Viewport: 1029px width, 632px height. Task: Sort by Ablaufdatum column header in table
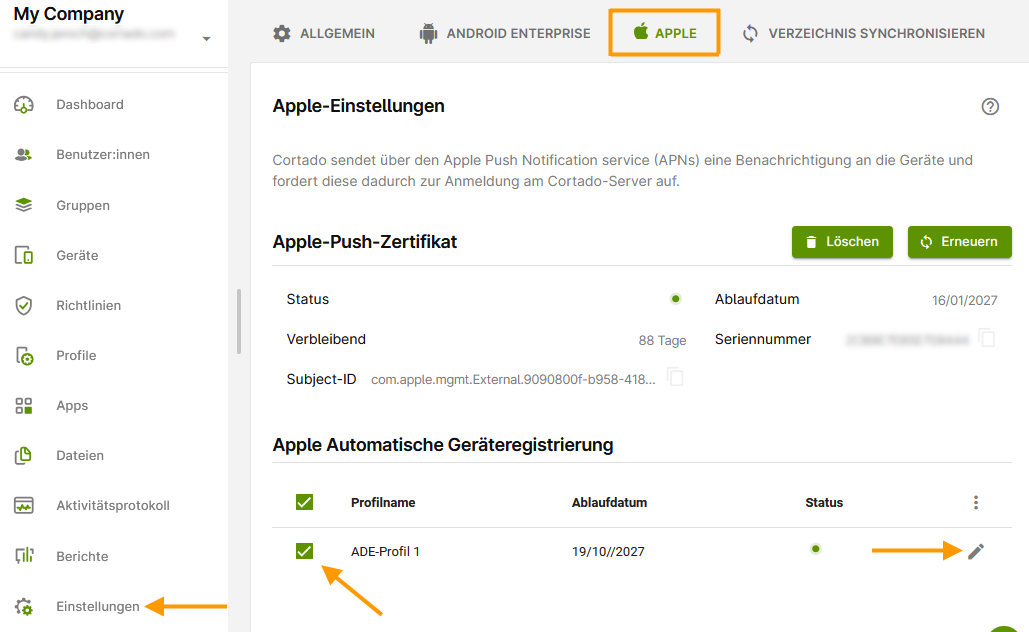pos(609,503)
